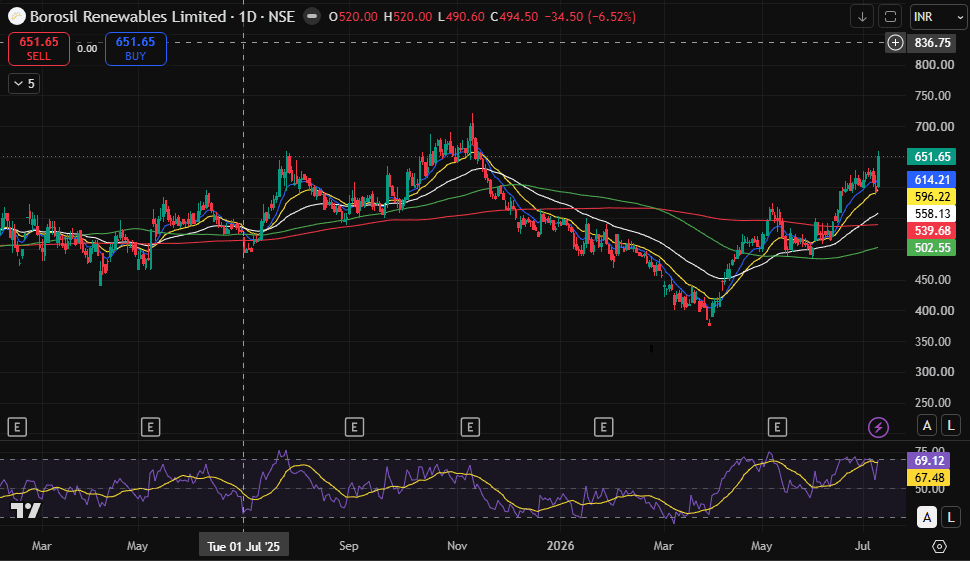970x561 pixels.
Task: Click the BUY 651.65 button
Action: pyautogui.click(x=135, y=49)
